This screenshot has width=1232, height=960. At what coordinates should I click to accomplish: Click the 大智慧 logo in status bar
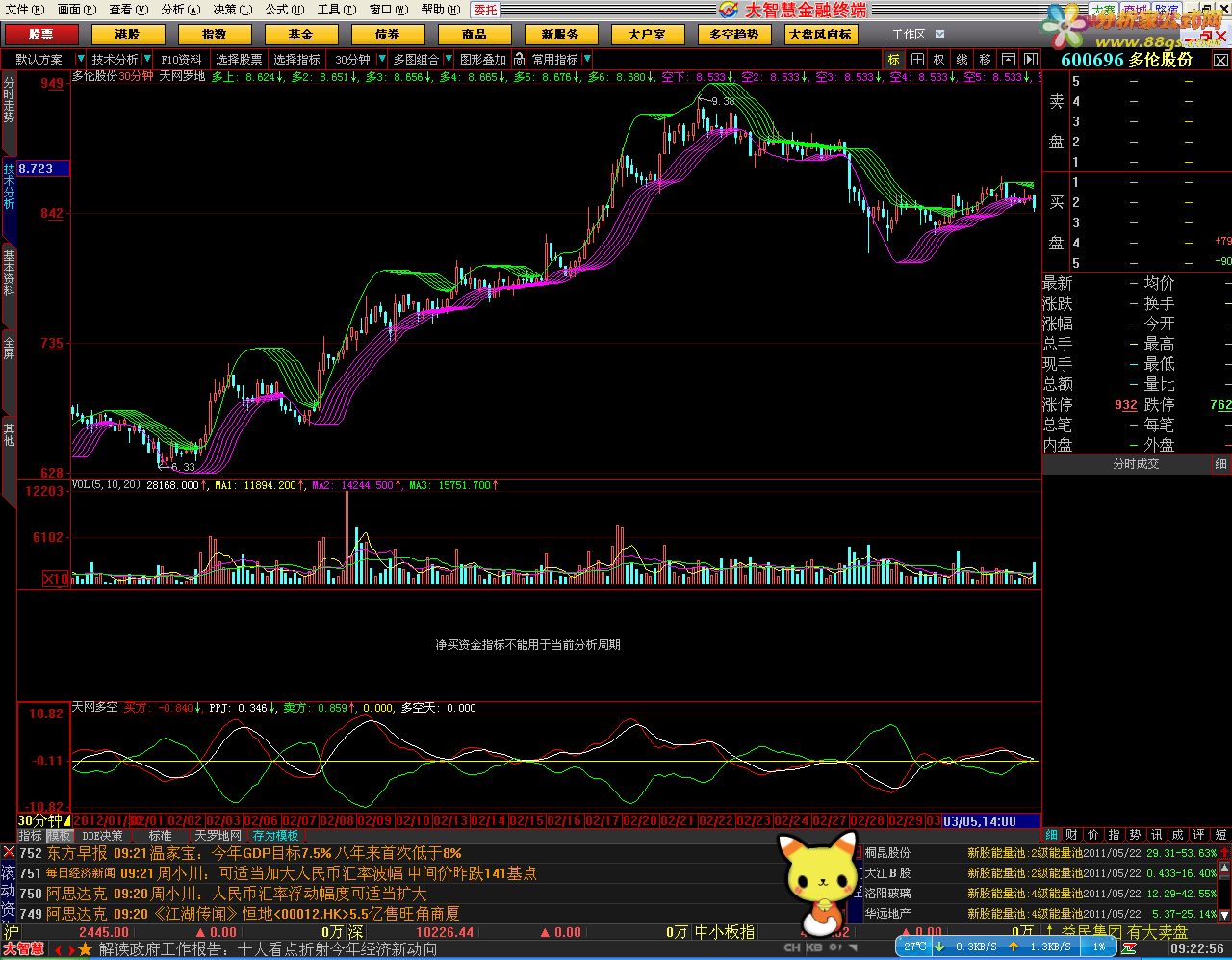pyautogui.click(x=23, y=948)
